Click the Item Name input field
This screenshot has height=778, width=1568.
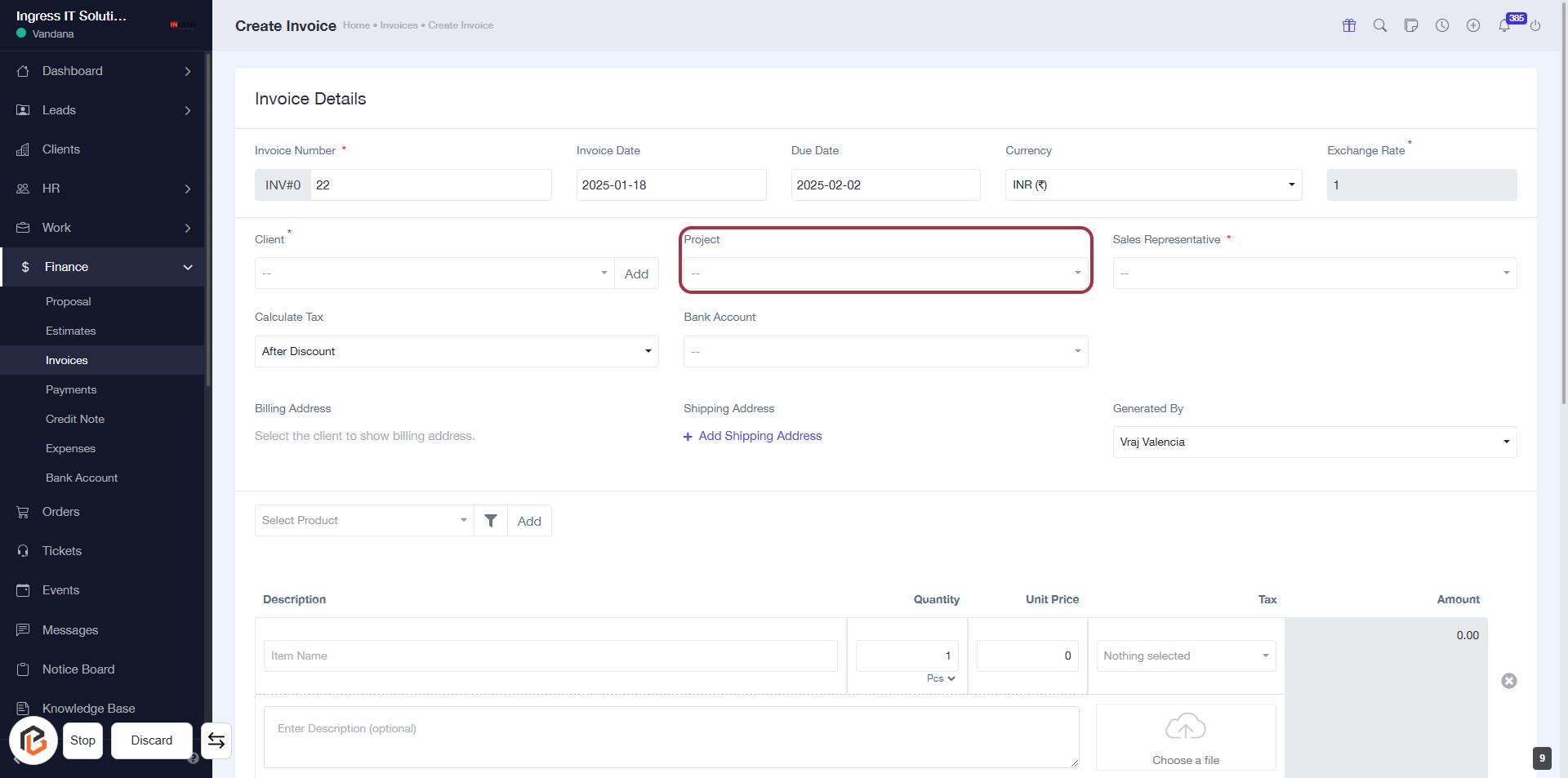(550, 656)
